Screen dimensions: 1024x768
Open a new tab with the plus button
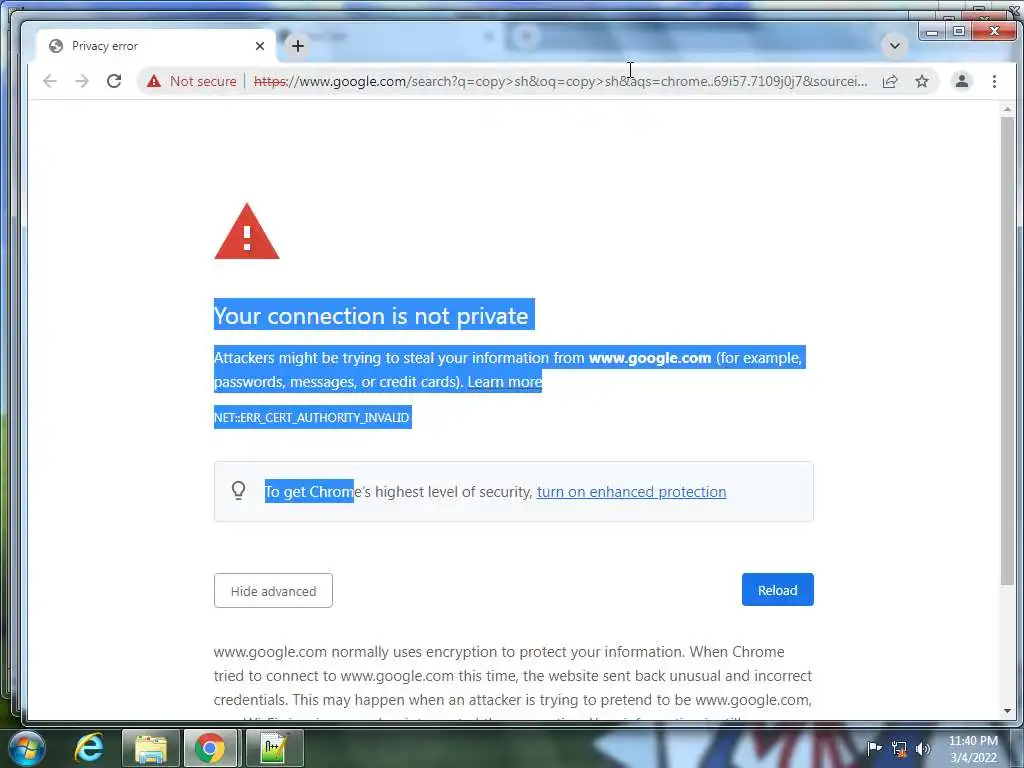click(x=298, y=46)
